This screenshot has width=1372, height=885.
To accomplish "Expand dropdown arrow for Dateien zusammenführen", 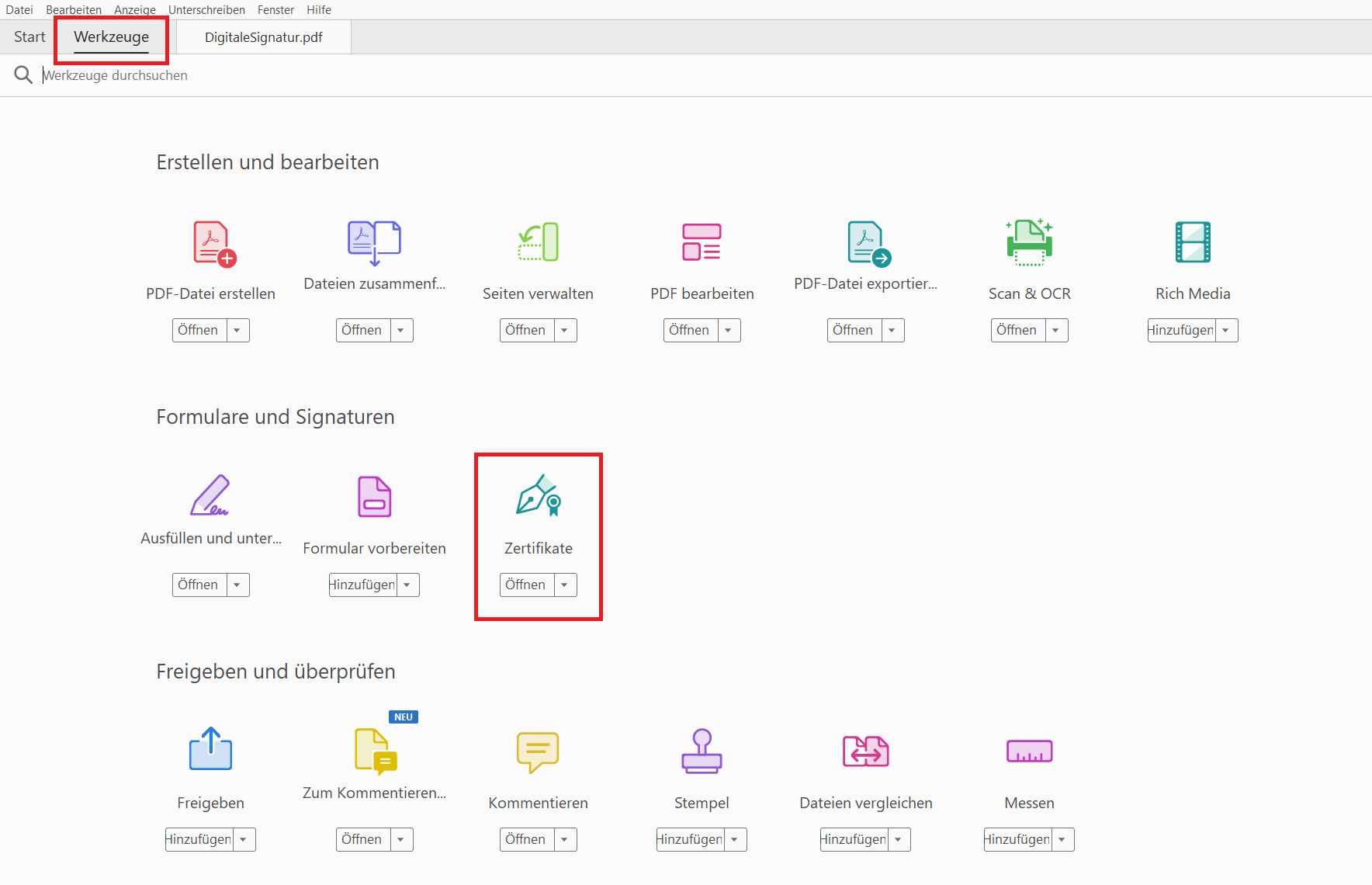I will (x=401, y=330).
